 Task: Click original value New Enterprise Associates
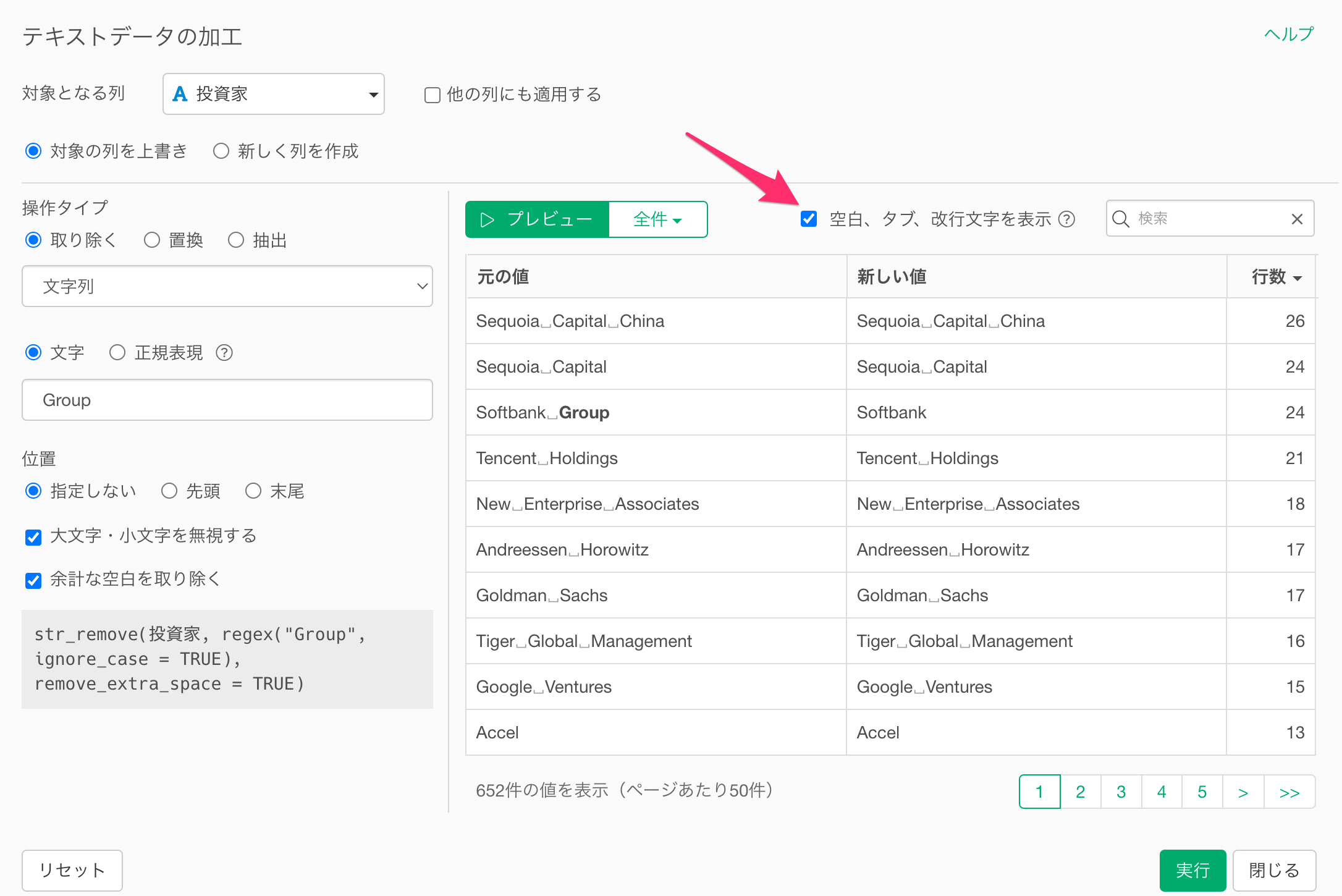(588, 504)
